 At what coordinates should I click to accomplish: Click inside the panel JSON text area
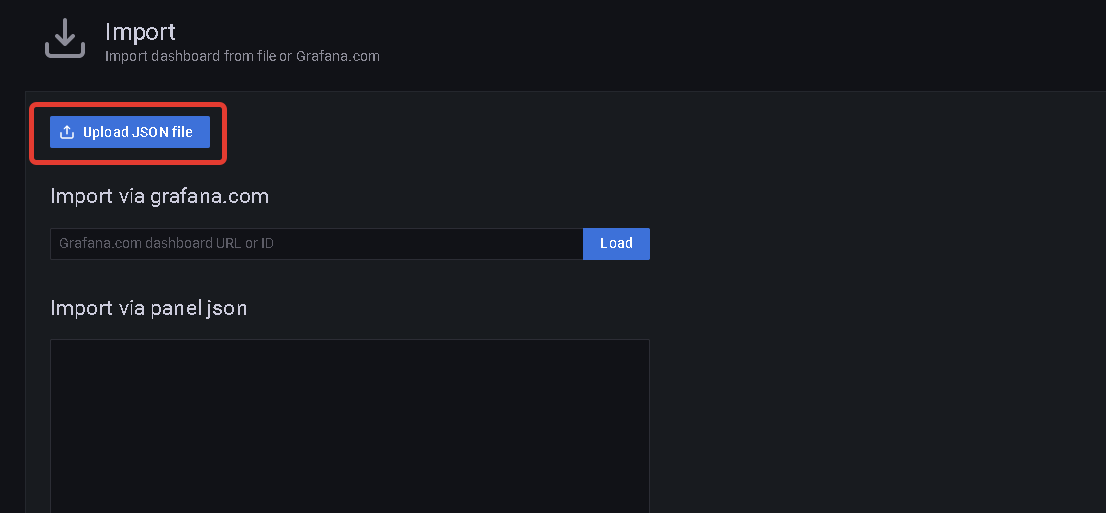point(349,425)
